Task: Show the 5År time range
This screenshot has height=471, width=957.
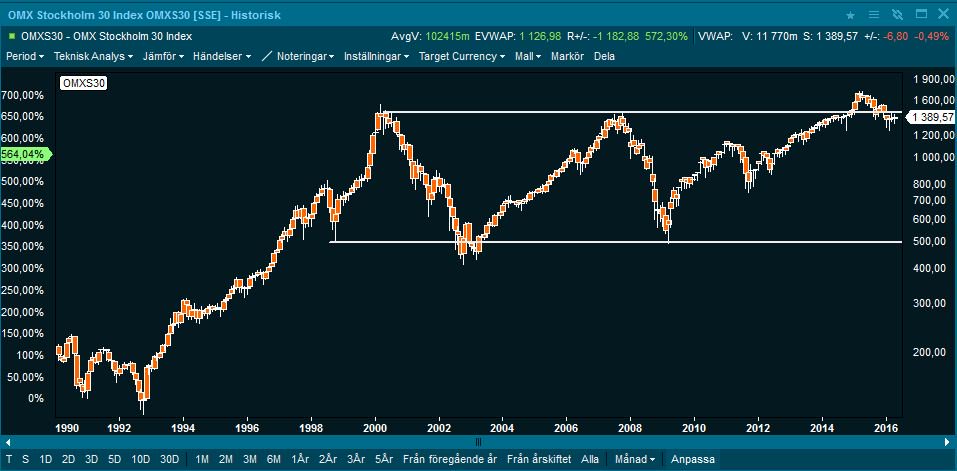Action: coord(383,459)
